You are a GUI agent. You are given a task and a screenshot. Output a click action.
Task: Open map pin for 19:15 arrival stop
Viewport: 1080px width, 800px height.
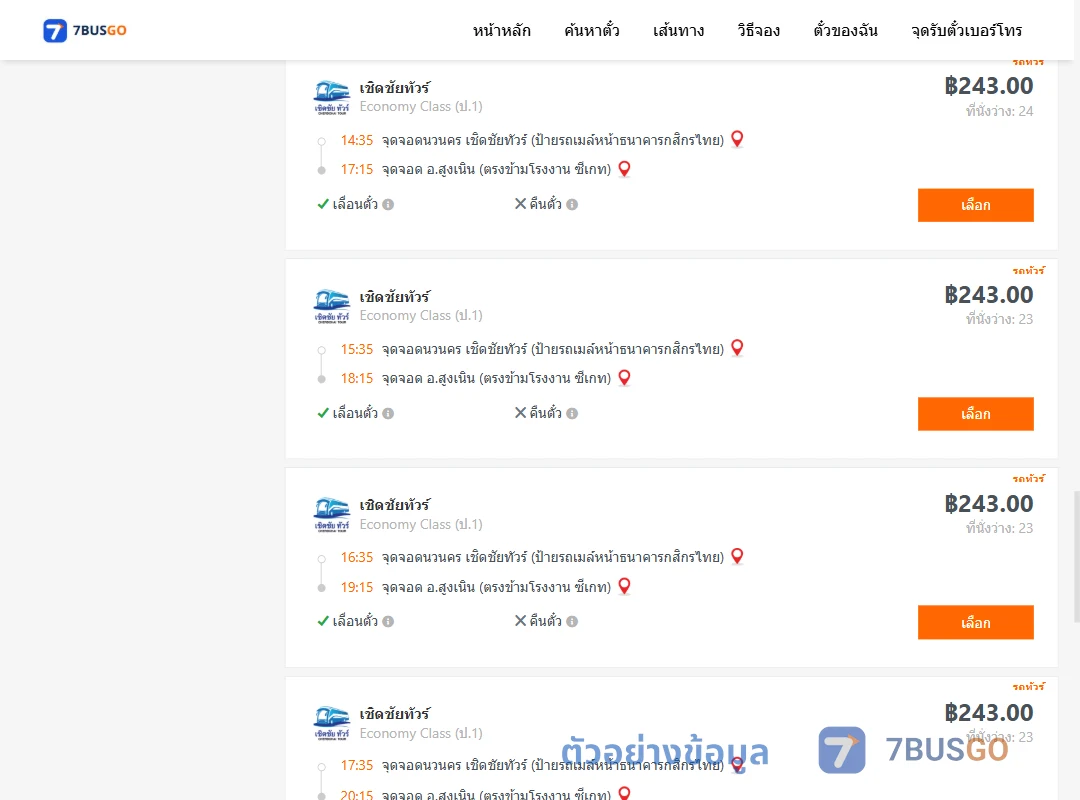(x=624, y=586)
